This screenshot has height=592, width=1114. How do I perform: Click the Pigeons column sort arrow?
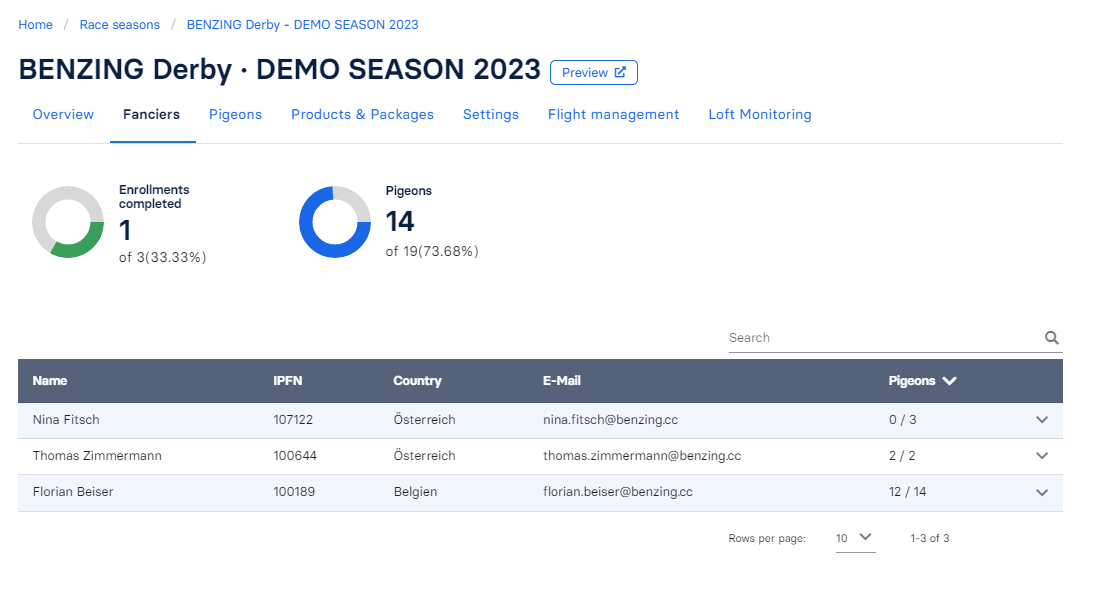[950, 381]
